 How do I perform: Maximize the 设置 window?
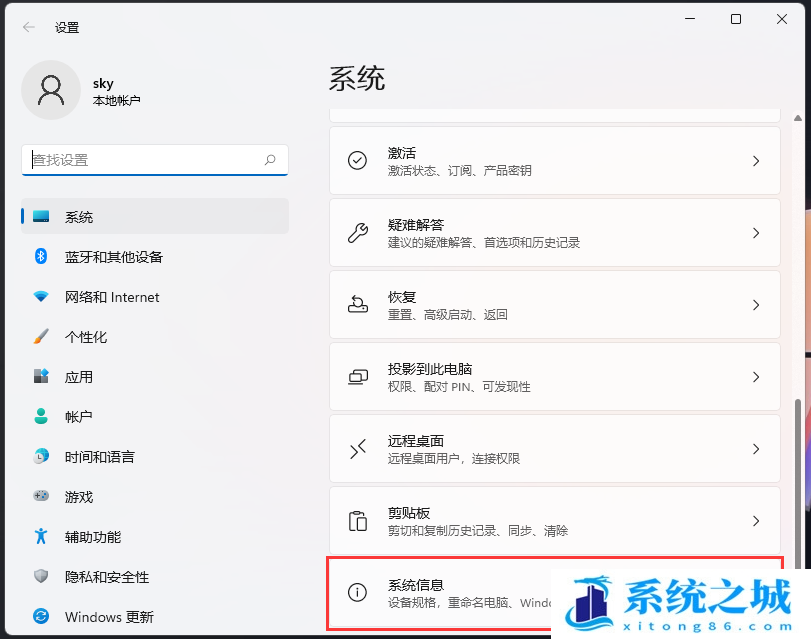(x=735, y=19)
